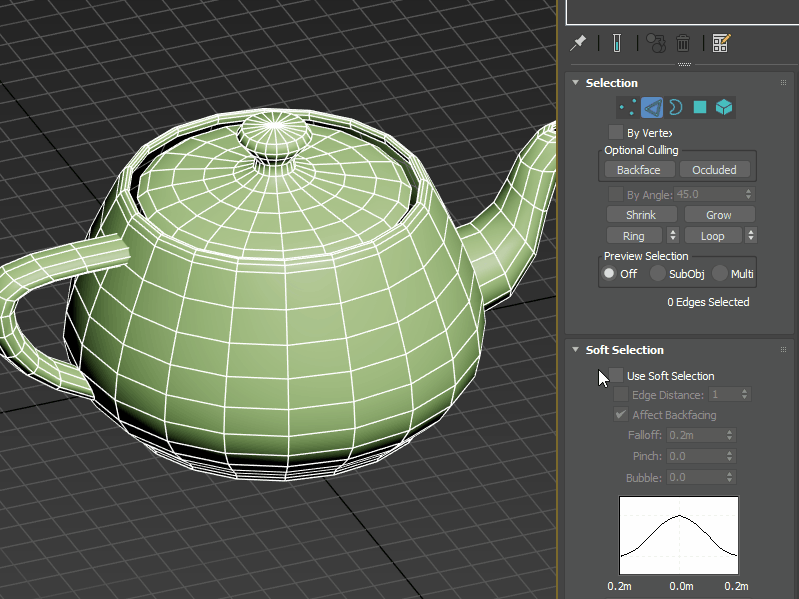This screenshot has height=599, width=799.
Task: Select SubObj preview selection radio
Action: tap(657, 274)
